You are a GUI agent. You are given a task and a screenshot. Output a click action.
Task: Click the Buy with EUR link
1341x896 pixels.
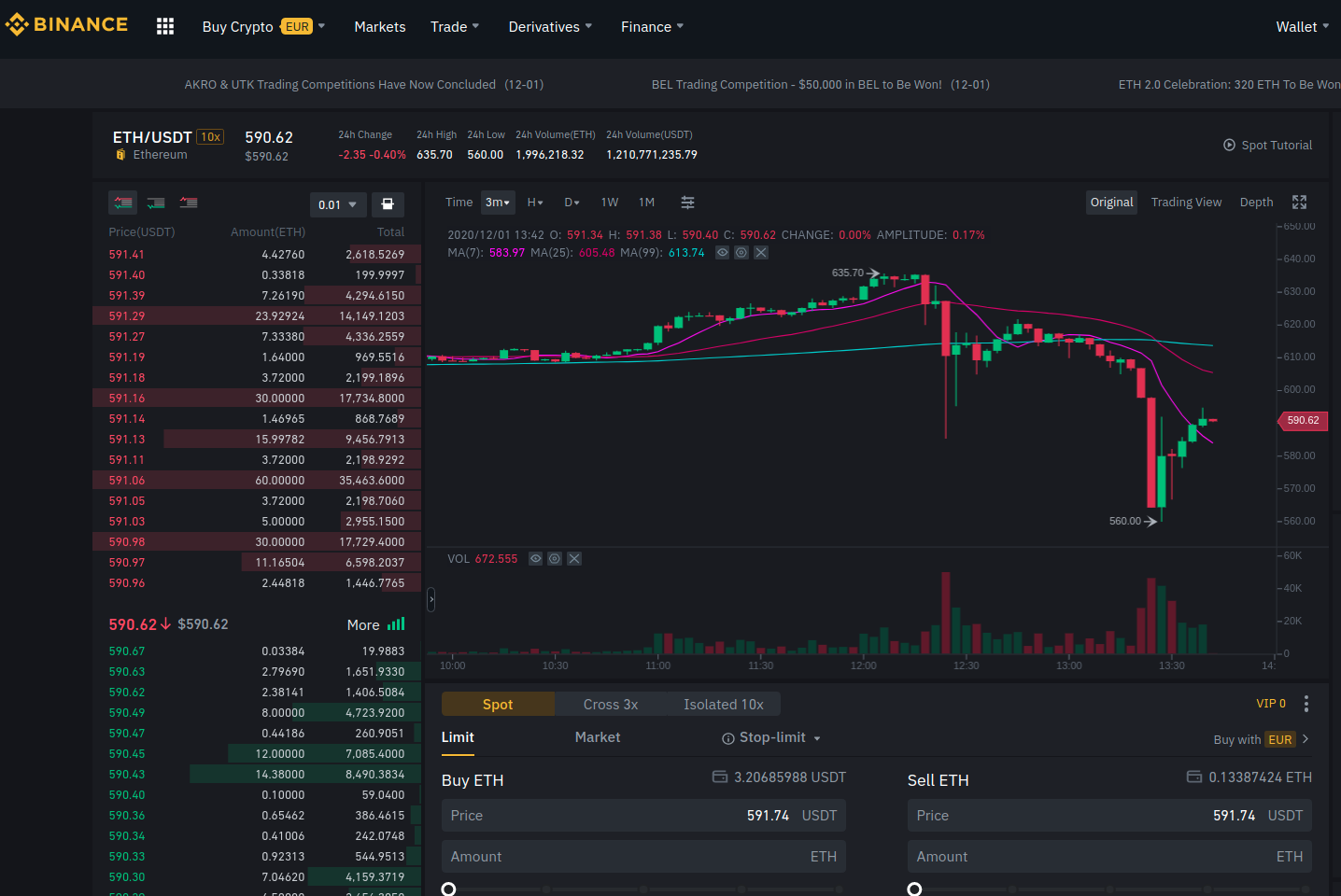point(1262,739)
